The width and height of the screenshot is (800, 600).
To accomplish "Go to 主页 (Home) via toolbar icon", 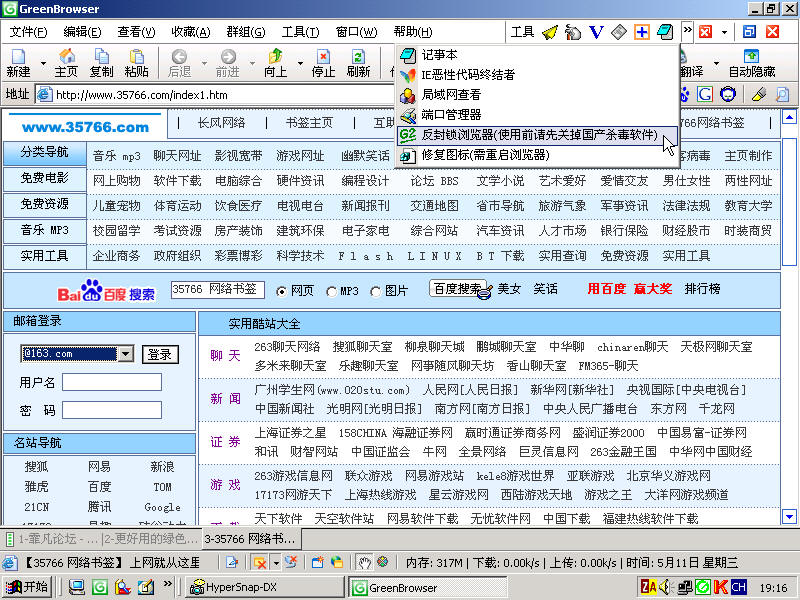I will tap(66, 63).
